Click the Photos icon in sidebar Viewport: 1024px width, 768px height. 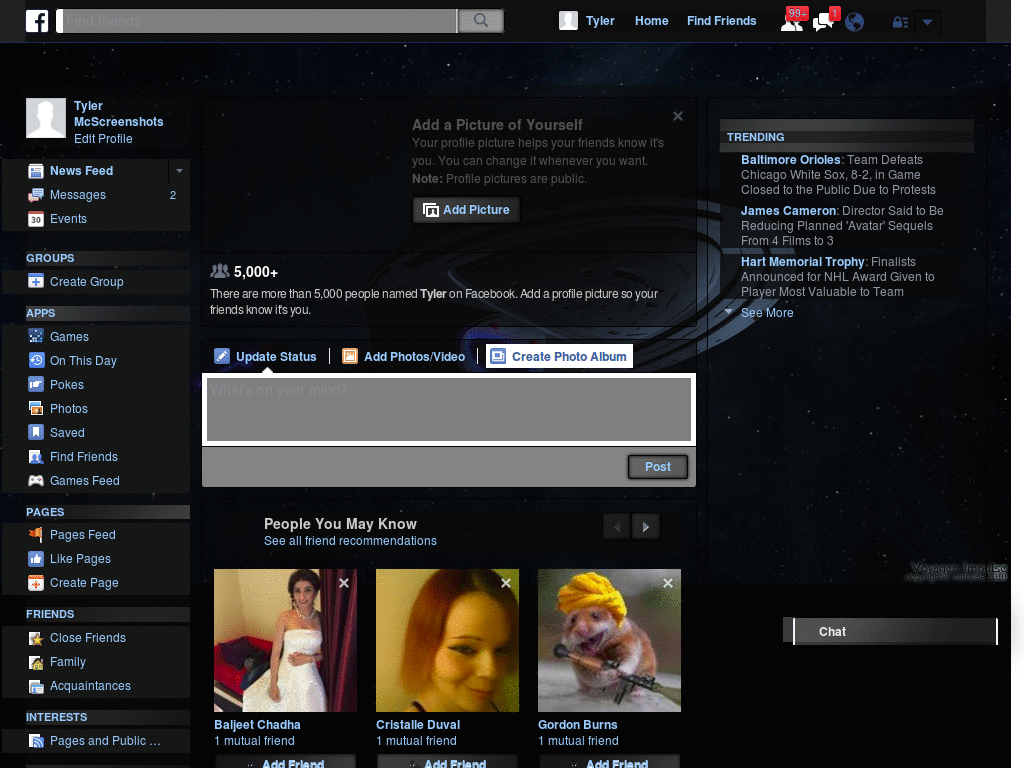[36, 409]
